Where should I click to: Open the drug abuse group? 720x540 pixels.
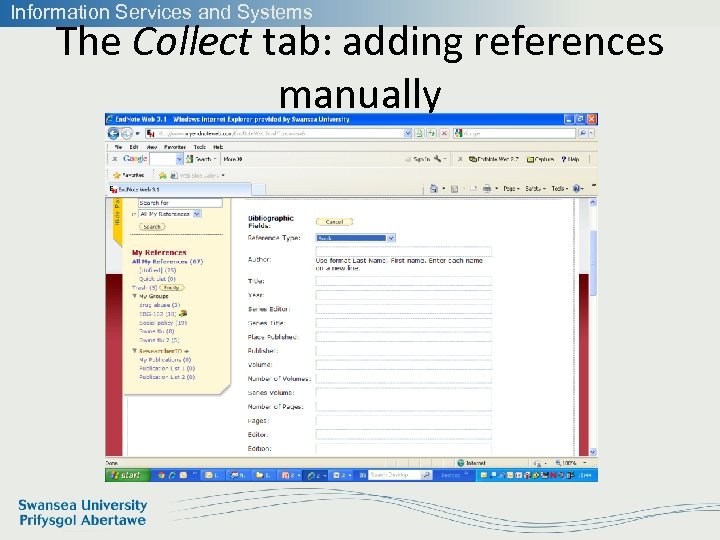point(159,305)
